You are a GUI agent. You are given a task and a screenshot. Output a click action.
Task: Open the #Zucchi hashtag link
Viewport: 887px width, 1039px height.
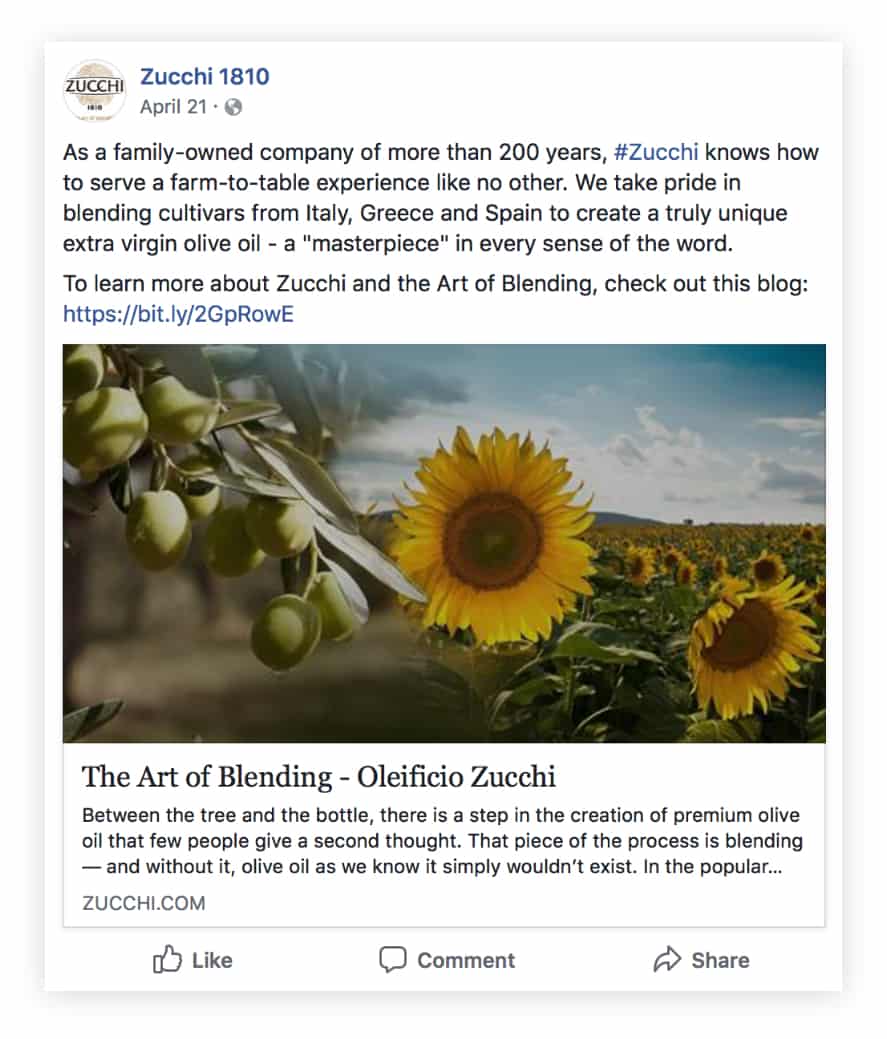[x=655, y=153]
